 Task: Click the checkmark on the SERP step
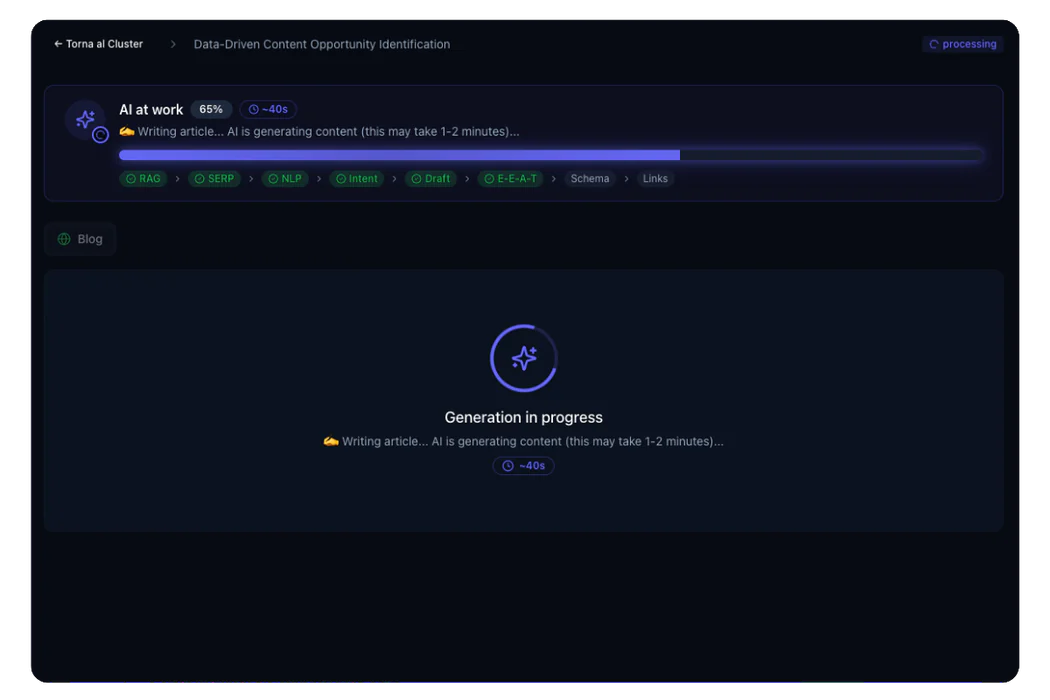[199, 179]
